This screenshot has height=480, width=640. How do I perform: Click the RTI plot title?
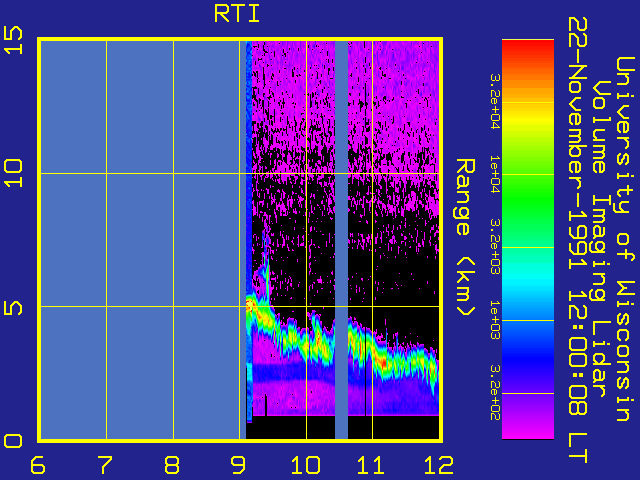click(237, 14)
